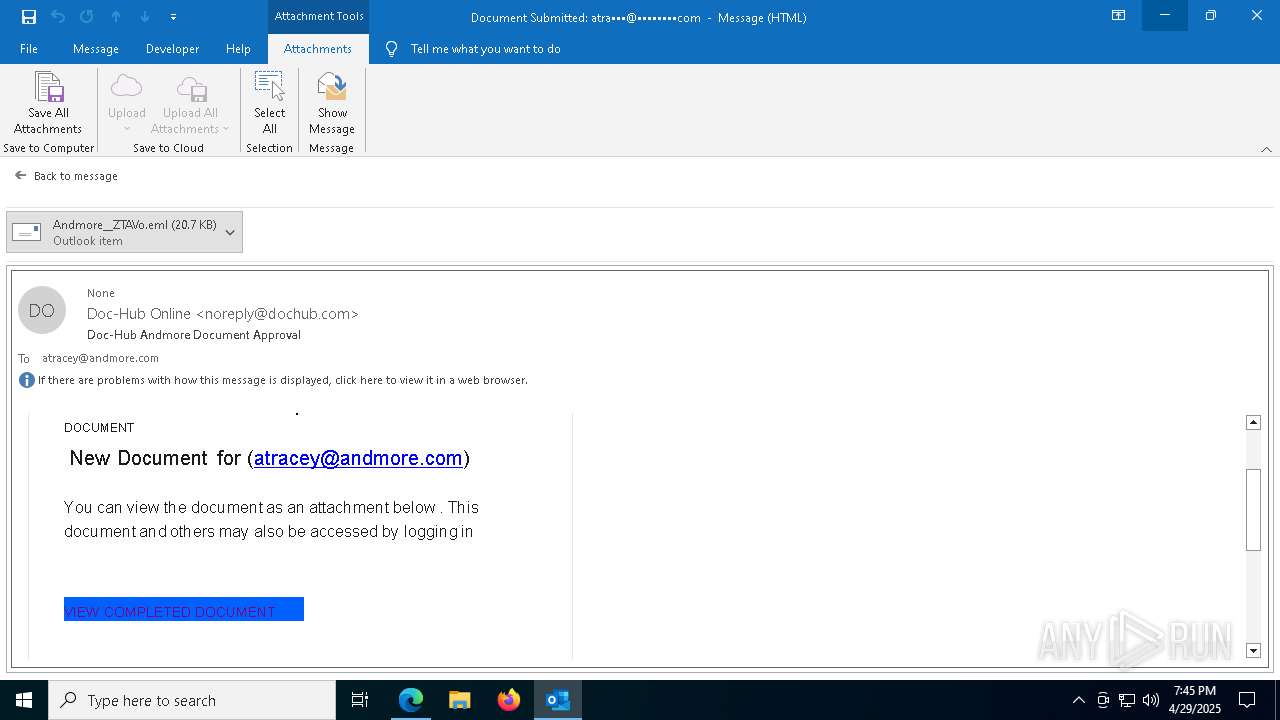Open notification center icon
This screenshot has width=1280, height=720.
pos(1247,700)
